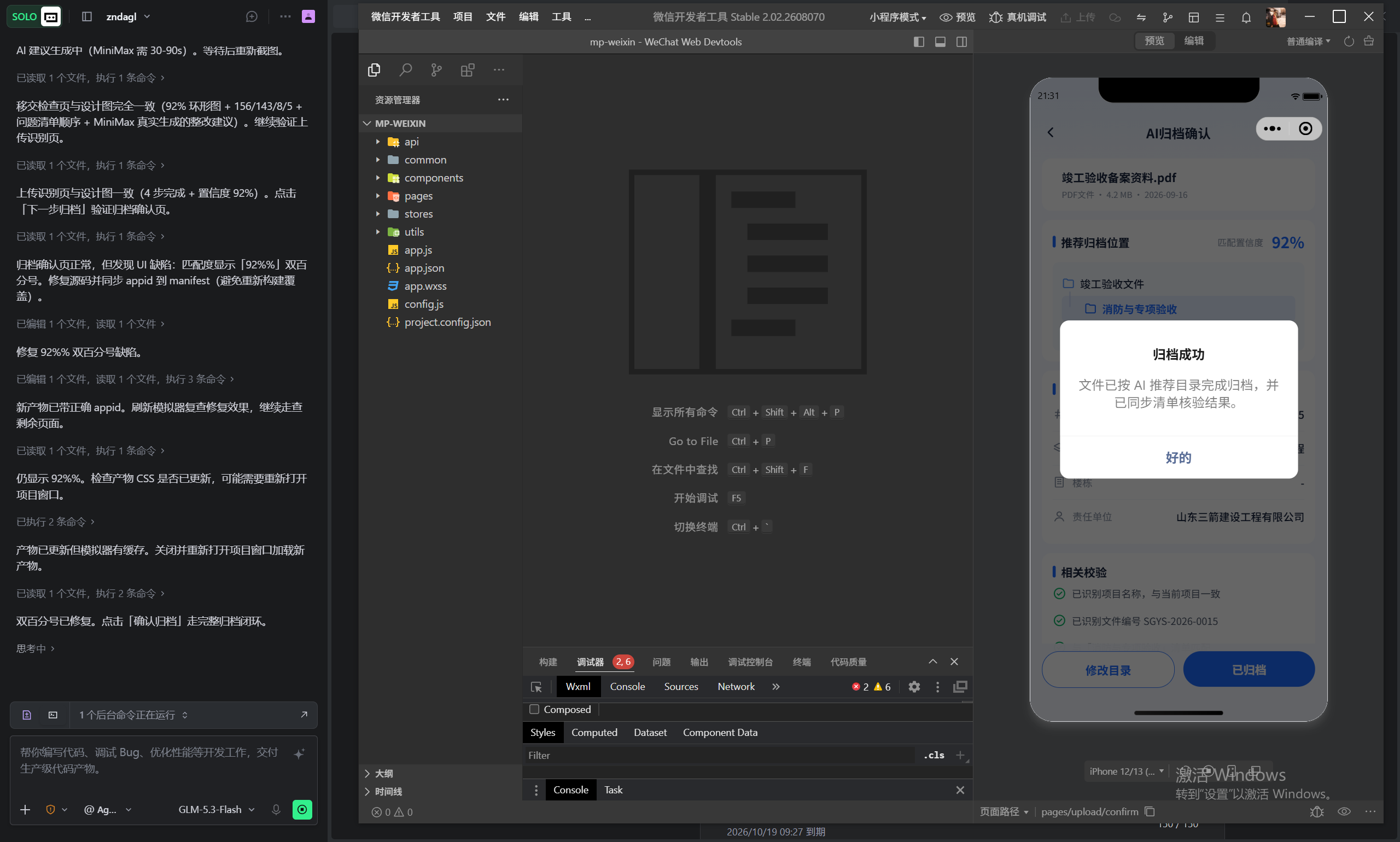Image resolution: width=1400 pixels, height=842 pixels.
Task: Click the 真机调试 toolbar button
Action: 1018,17
